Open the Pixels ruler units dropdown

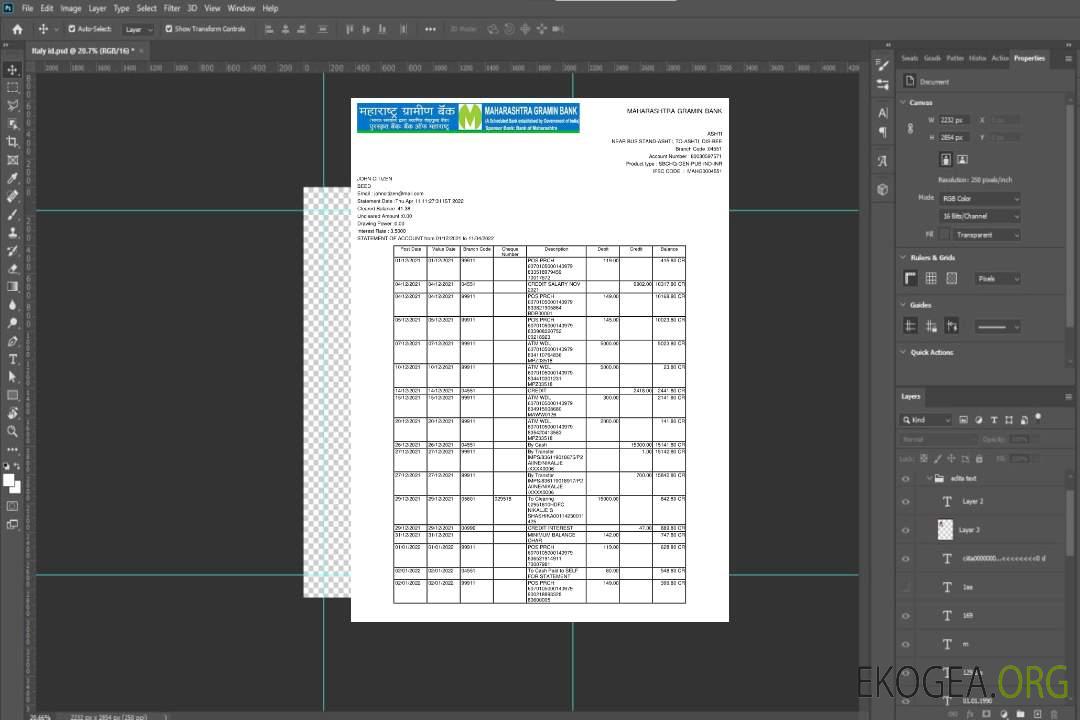tap(997, 278)
